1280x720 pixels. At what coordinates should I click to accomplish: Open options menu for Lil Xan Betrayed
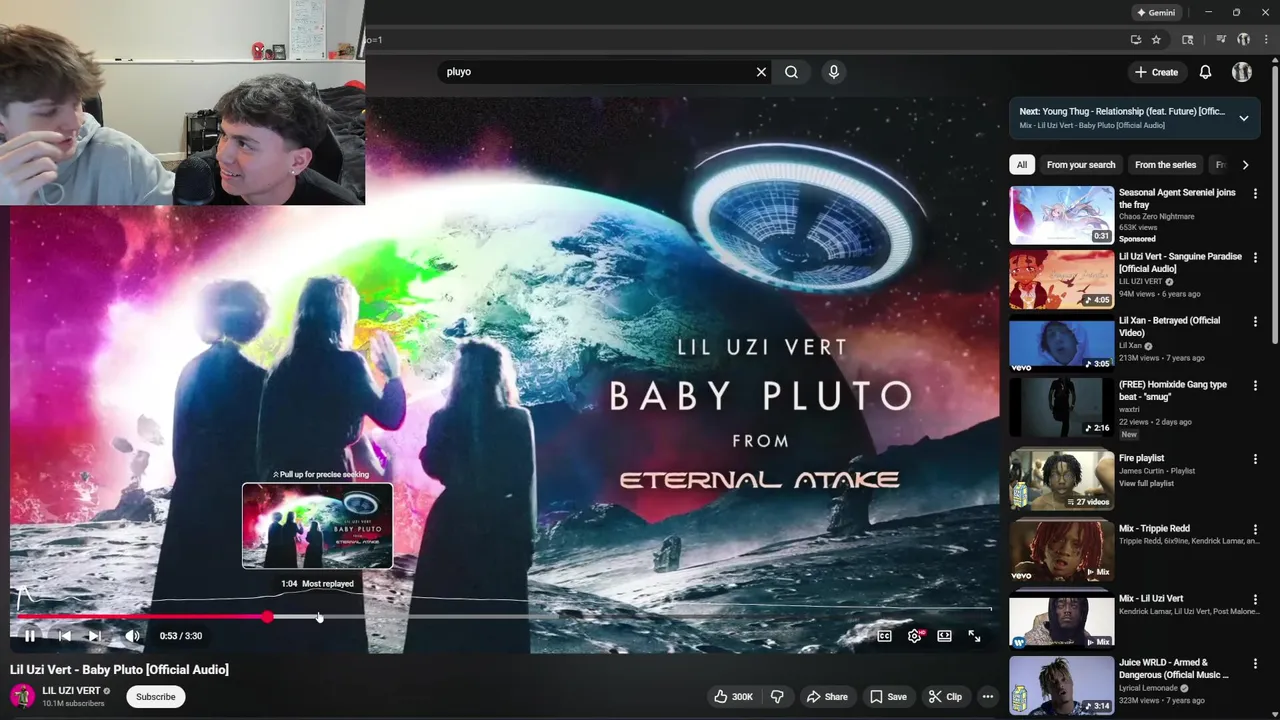pyautogui.click(x=1255, y=321)
